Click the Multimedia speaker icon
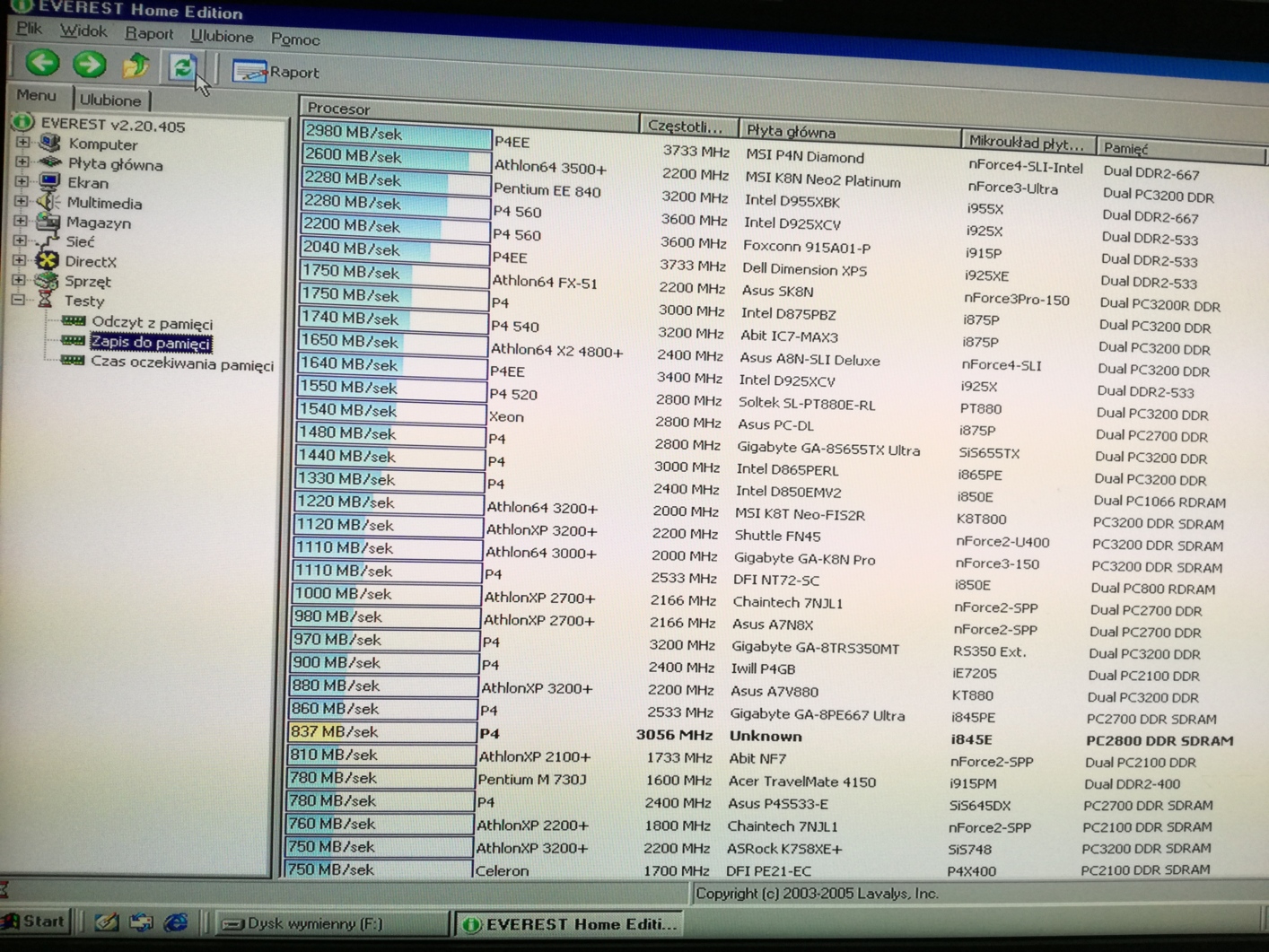Image resolution: width=1269 pixels, height=952 pixels. point(48,202)
